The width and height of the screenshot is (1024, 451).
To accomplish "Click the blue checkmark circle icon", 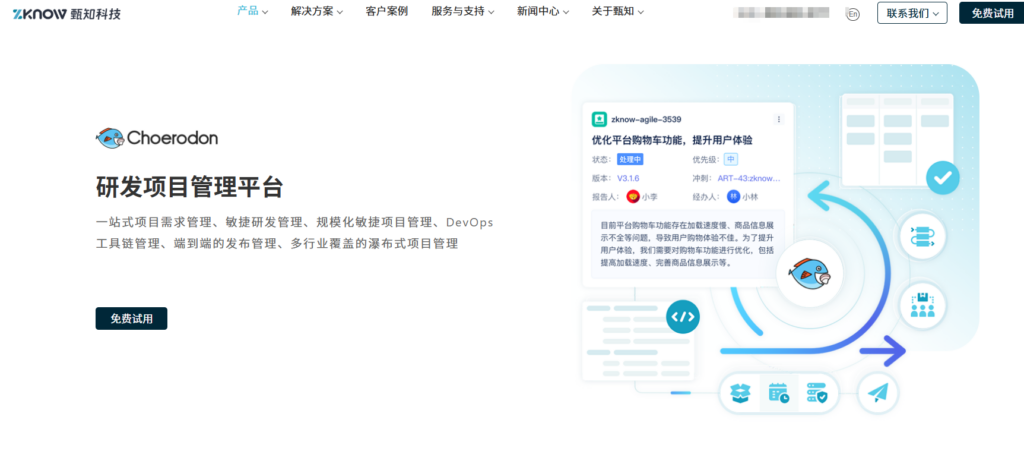I will 941,179.
